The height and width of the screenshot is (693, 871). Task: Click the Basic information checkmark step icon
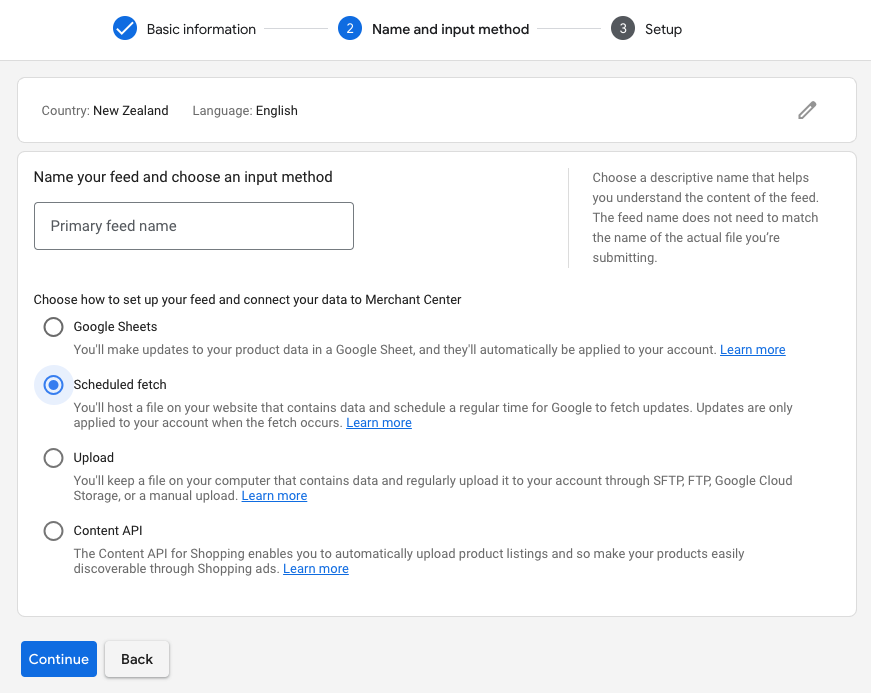(x=125, y=28)
